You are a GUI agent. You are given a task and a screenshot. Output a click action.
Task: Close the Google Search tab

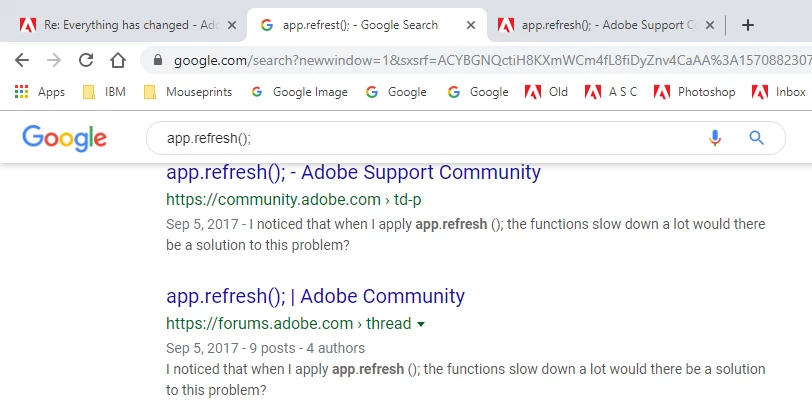click(471, 25)
